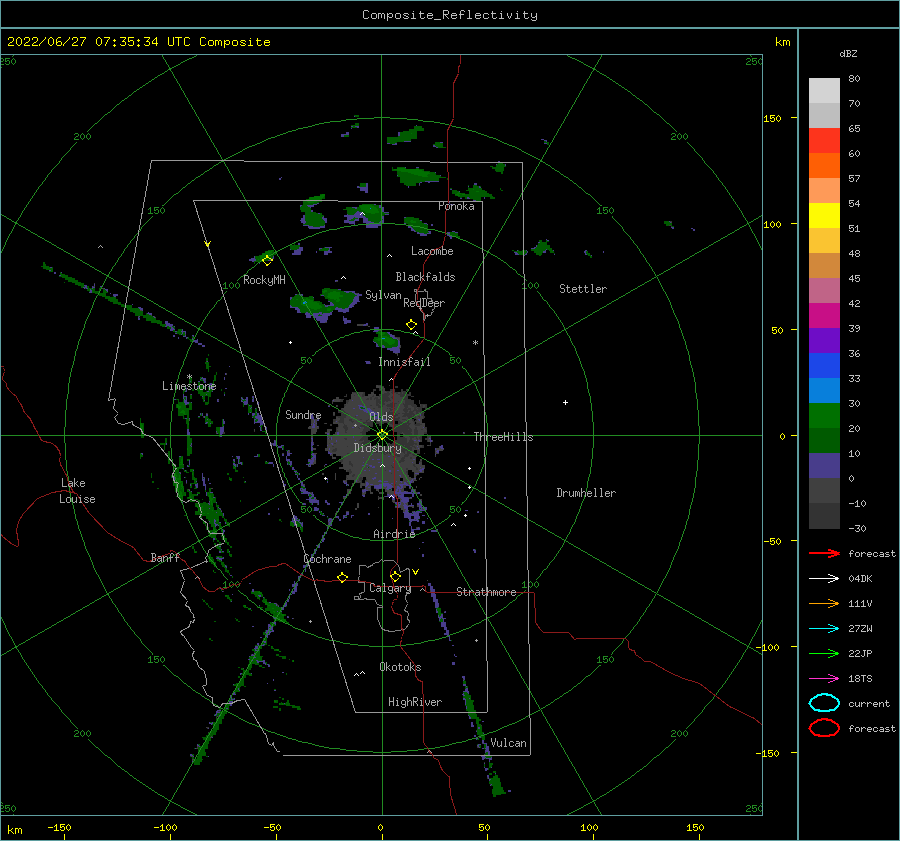Select the bright green 20-30 dBZ swatch

tap(824, 416)
